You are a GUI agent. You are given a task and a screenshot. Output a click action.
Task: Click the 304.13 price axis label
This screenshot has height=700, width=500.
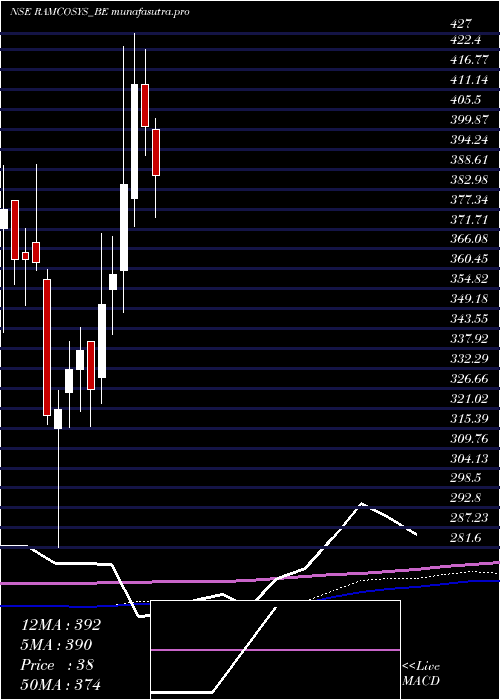(468, 458)
